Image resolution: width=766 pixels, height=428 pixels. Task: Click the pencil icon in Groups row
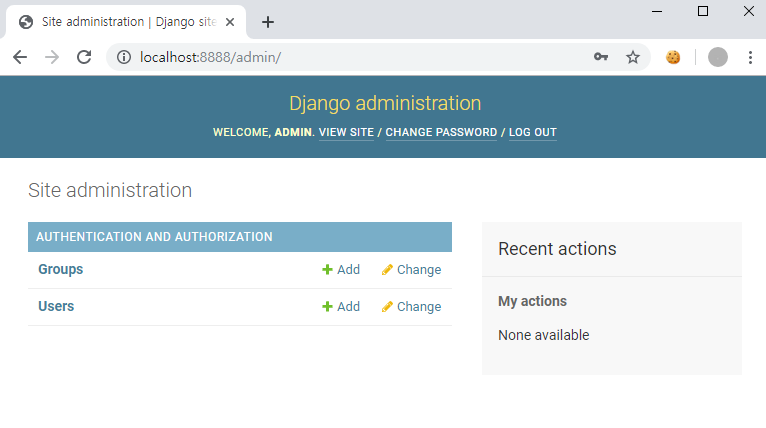pyautogui.click(x=387, y=270)
